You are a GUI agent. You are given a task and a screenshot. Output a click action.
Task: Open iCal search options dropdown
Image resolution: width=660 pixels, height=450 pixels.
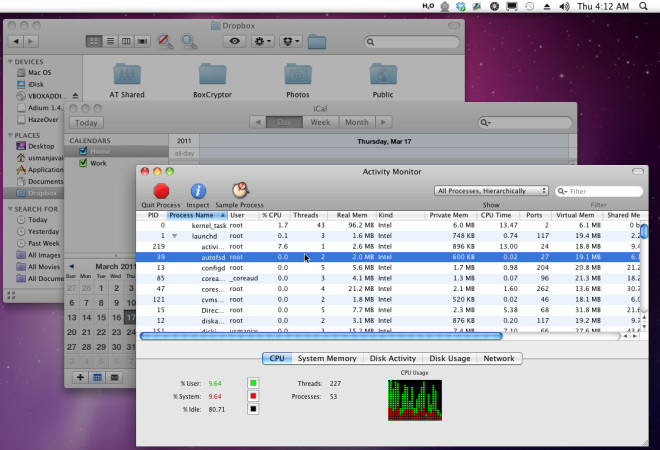click(486, 122)
